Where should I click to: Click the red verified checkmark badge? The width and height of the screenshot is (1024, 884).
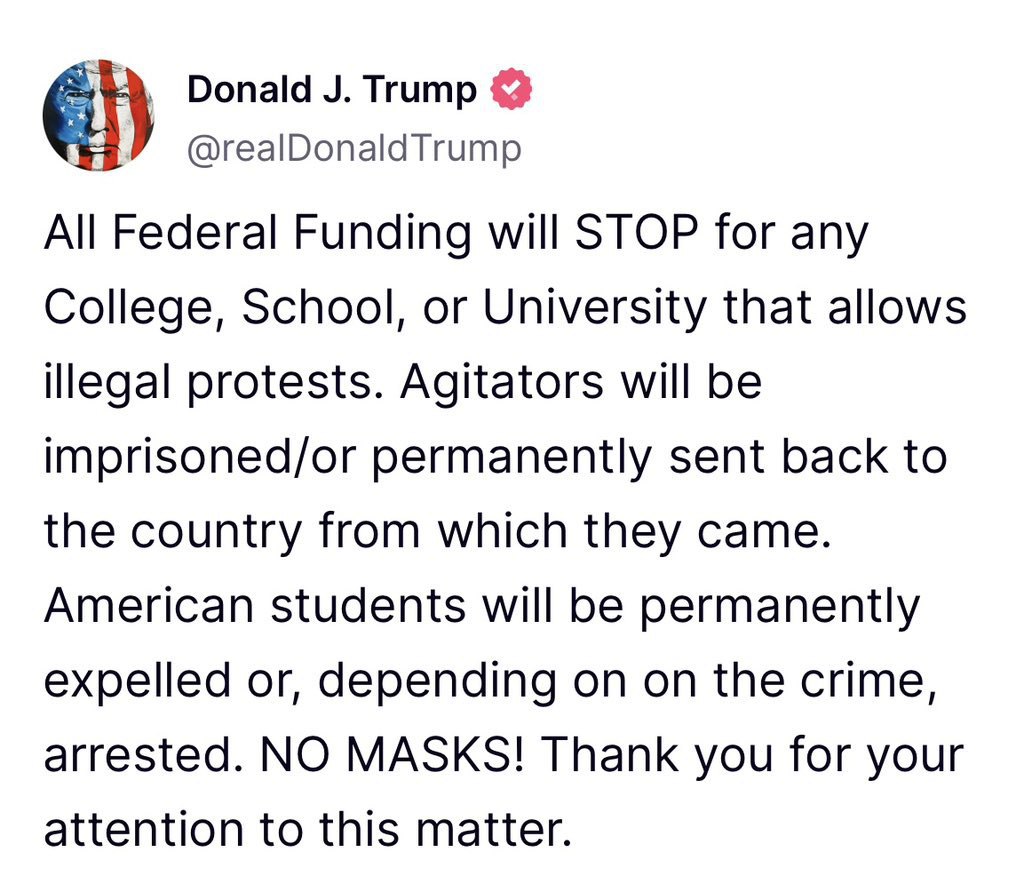pos(510,91)
